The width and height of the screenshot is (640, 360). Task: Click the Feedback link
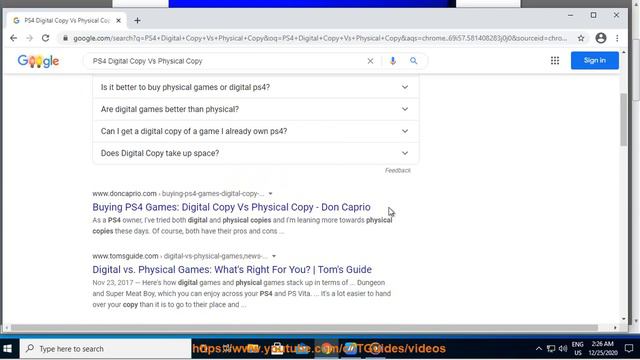pos(398,171)
